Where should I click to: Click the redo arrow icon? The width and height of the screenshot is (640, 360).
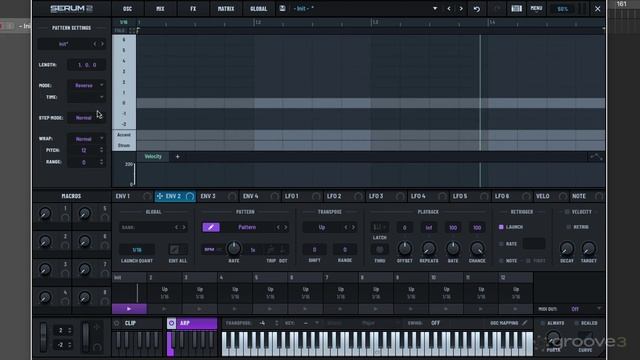tap(497, 9)
